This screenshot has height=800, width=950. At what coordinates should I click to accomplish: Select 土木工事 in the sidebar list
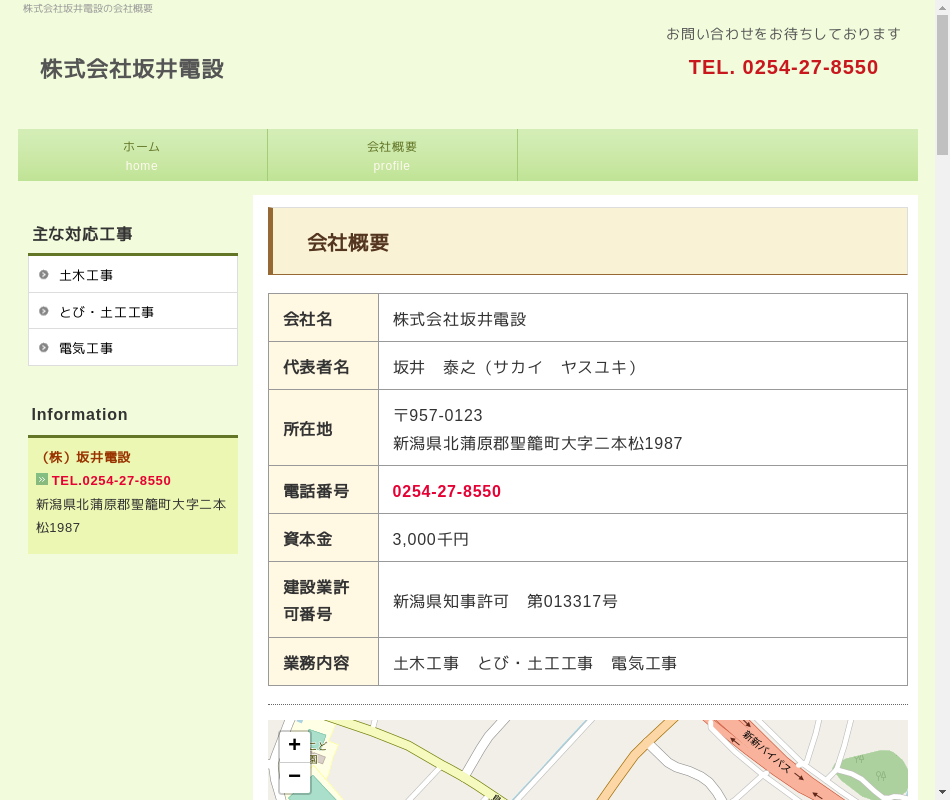coord(86,275)
